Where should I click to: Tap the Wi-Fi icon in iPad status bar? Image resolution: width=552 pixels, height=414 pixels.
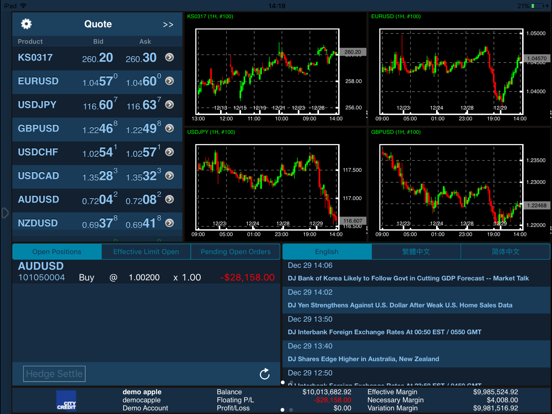(24, 6)
